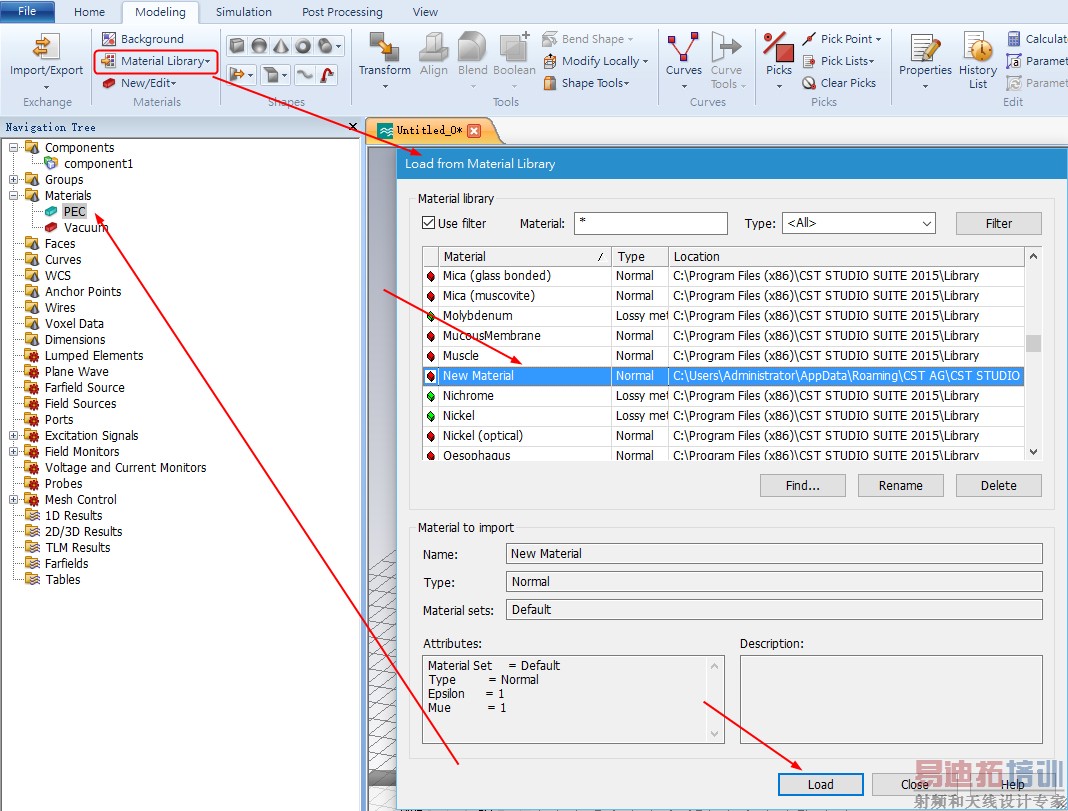Click the material list scrollbar thumb

pyautogui.click(x=1033, y=343)
